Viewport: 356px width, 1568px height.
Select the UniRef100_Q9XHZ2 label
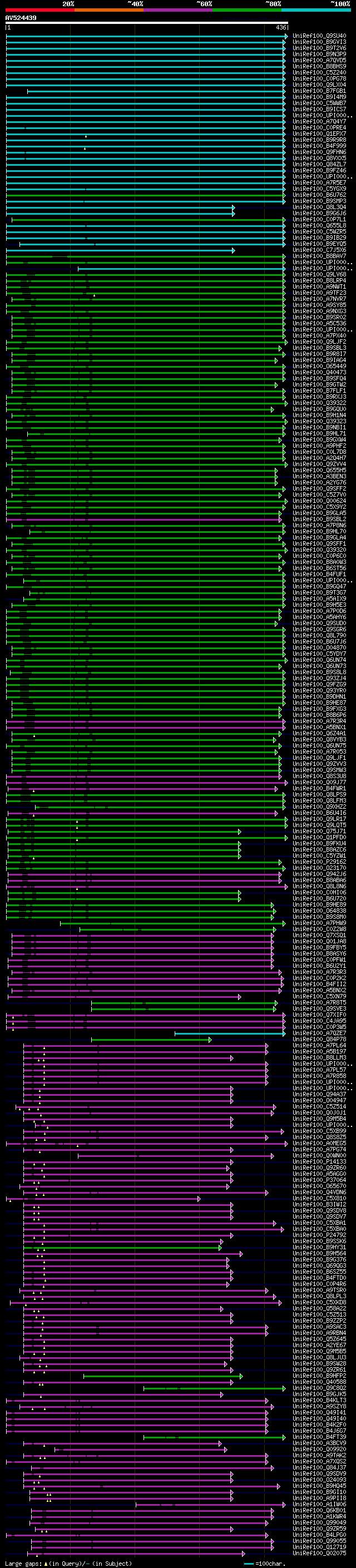pyautogui.click(x=319, y=807)
